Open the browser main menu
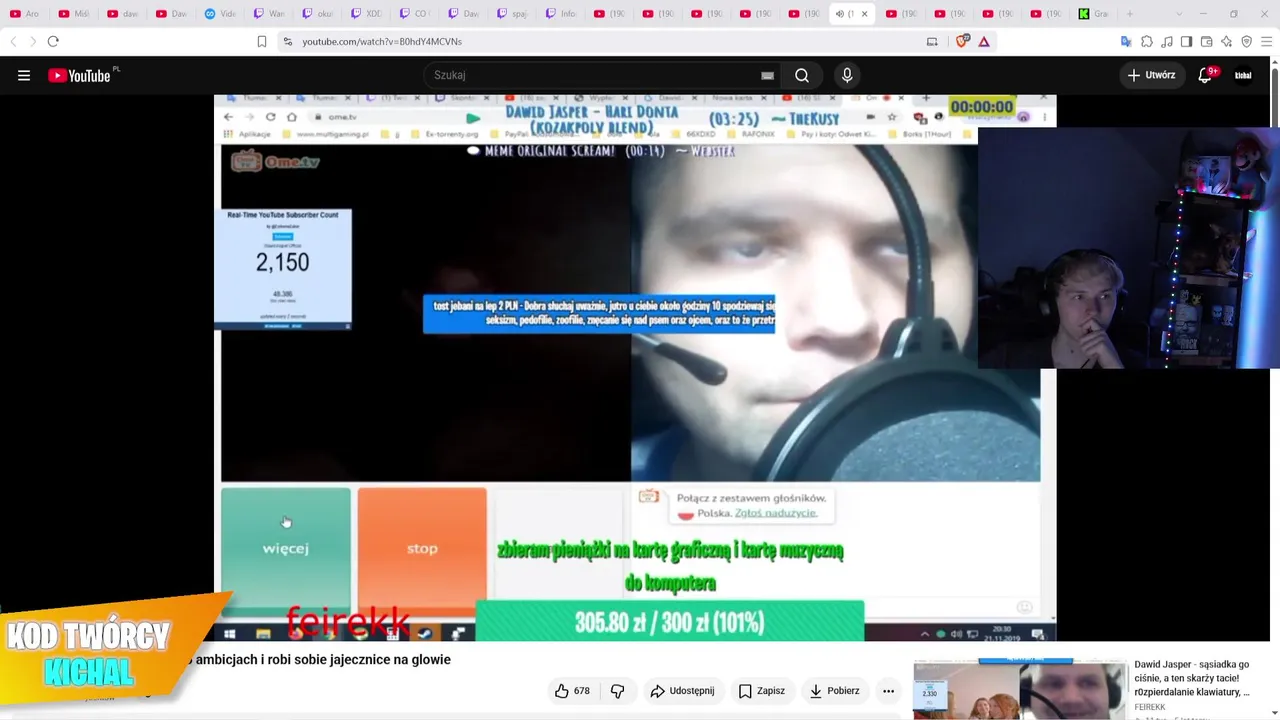Viewport: 1280px width, 720px height. [x=1266, y=41]
